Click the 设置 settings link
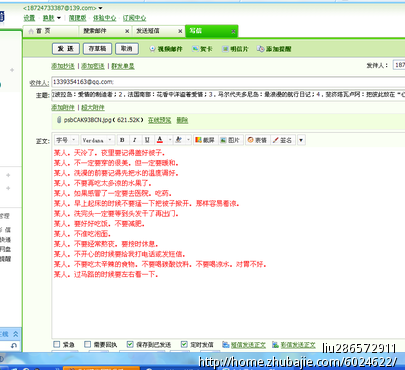The height and width of the screenshot is (370, 405). 29,18
